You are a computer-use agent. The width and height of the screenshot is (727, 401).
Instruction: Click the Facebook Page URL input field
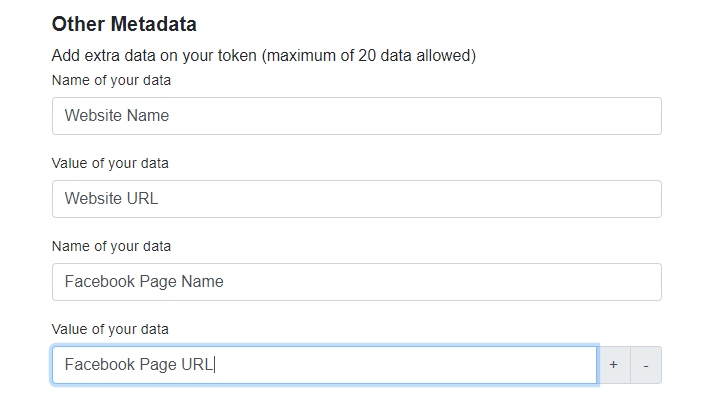pyautogui.click(x=324, y=365)
